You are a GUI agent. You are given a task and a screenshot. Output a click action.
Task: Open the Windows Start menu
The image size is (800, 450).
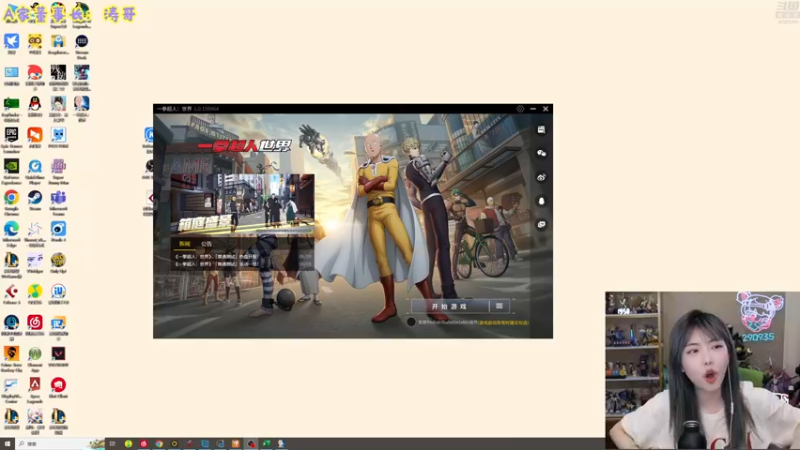pos(7,444)
